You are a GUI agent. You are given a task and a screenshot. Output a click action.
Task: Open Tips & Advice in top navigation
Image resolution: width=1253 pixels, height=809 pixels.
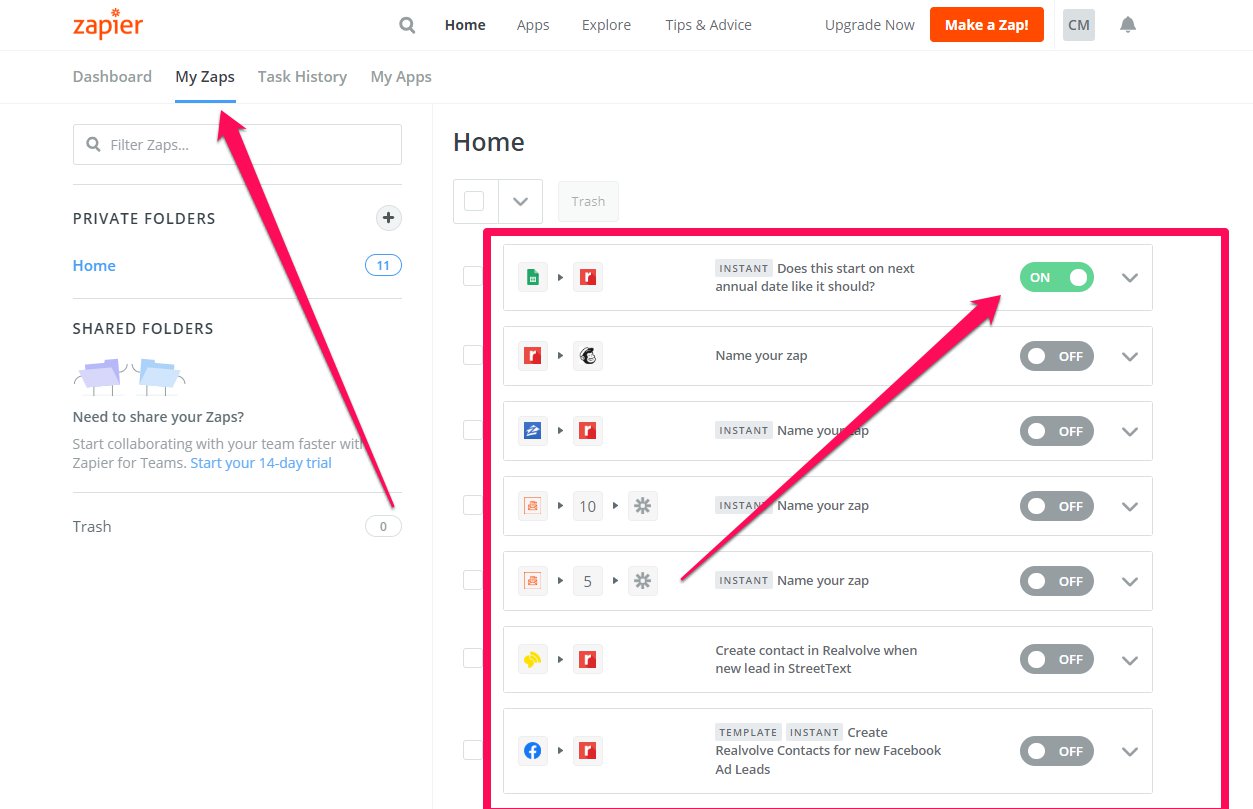coord(708,25)
